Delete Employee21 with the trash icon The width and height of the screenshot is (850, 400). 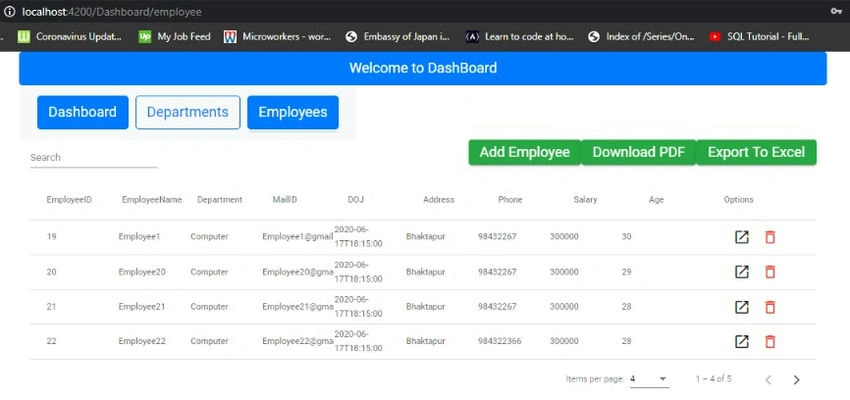[x=770, y=307]
